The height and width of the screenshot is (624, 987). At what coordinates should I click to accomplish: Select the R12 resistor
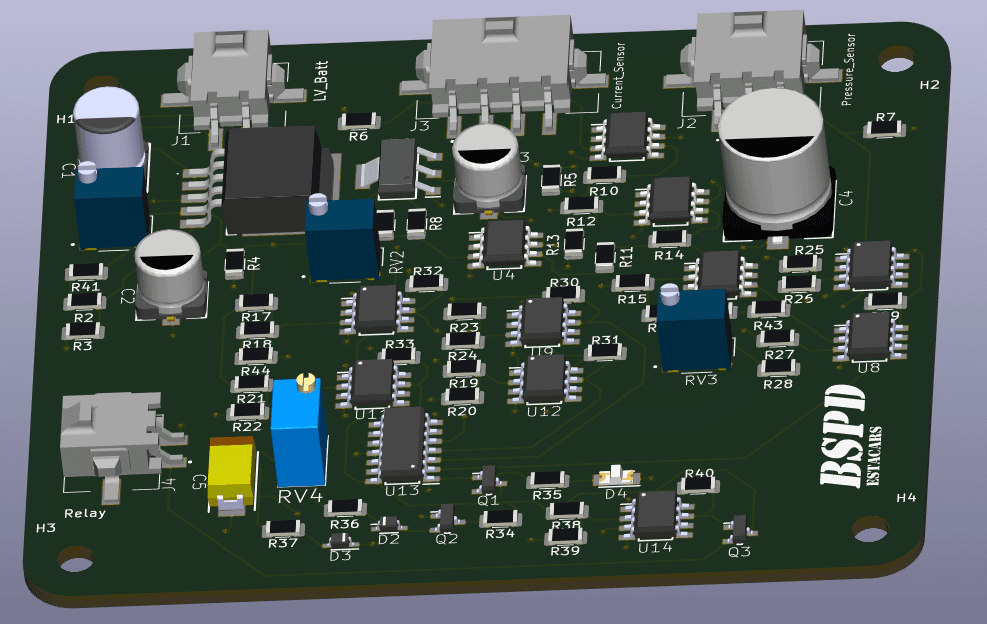[582, 205]
